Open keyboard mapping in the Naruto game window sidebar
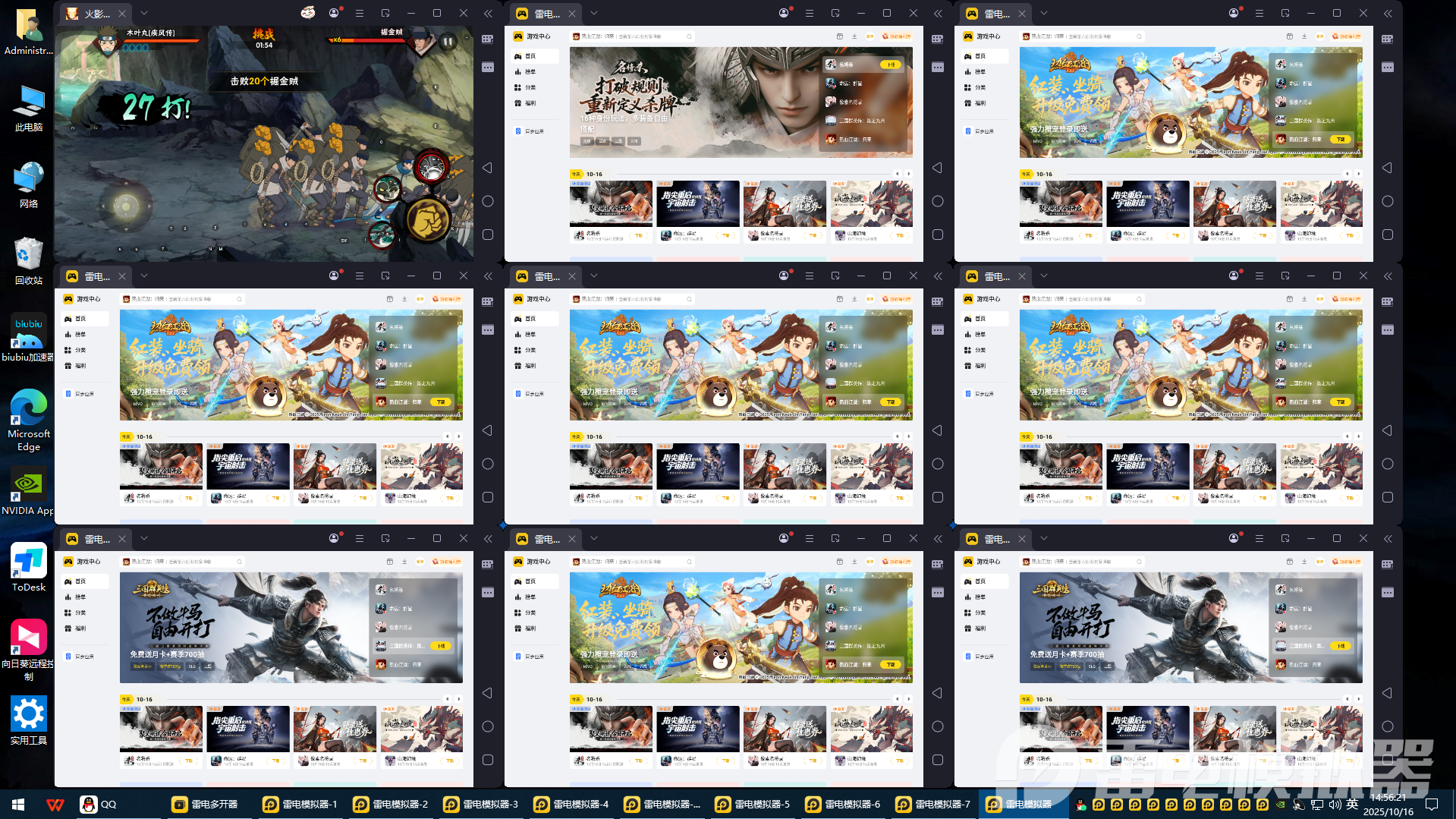 488,39
